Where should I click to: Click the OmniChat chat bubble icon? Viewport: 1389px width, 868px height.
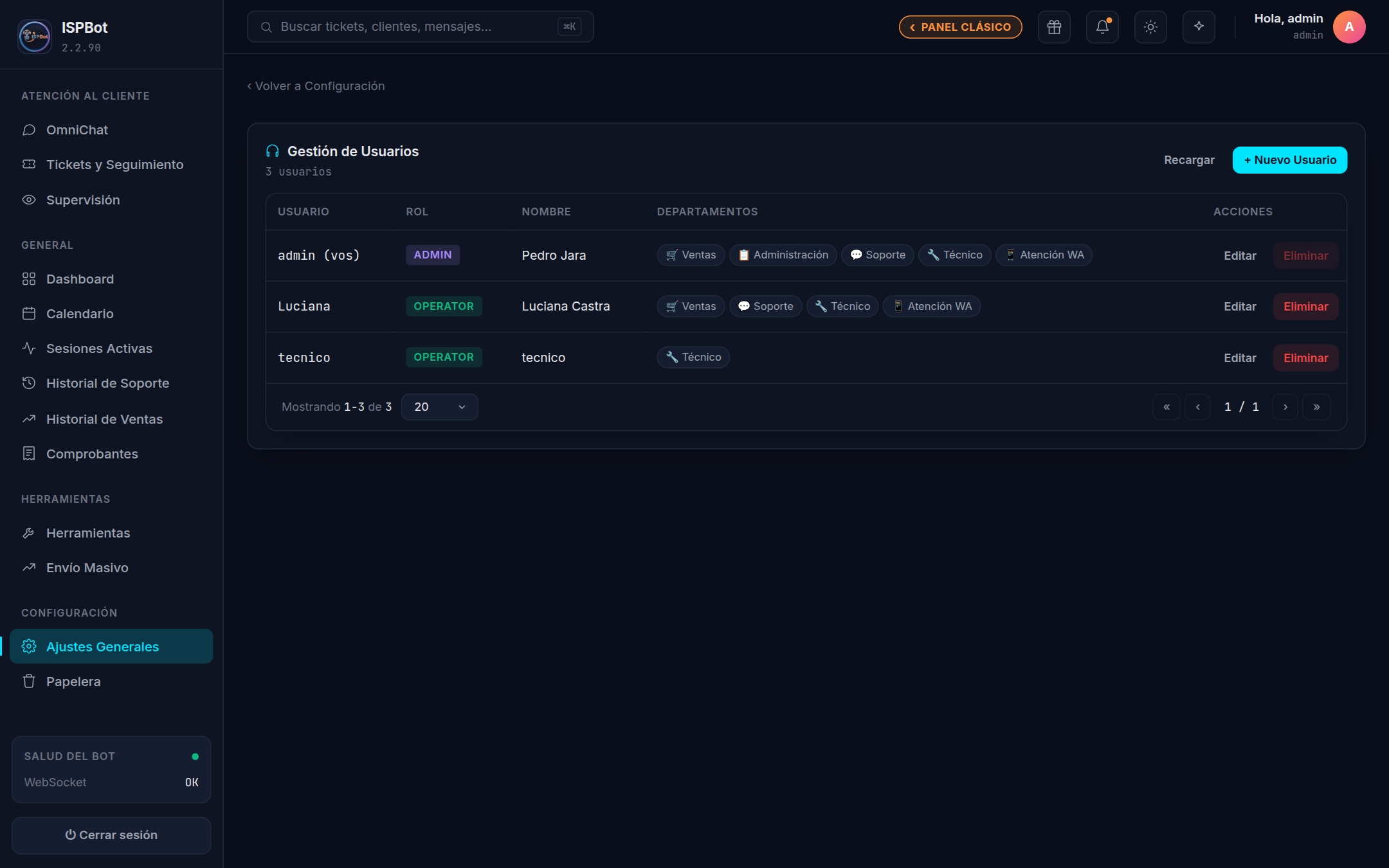coord(29,130)
